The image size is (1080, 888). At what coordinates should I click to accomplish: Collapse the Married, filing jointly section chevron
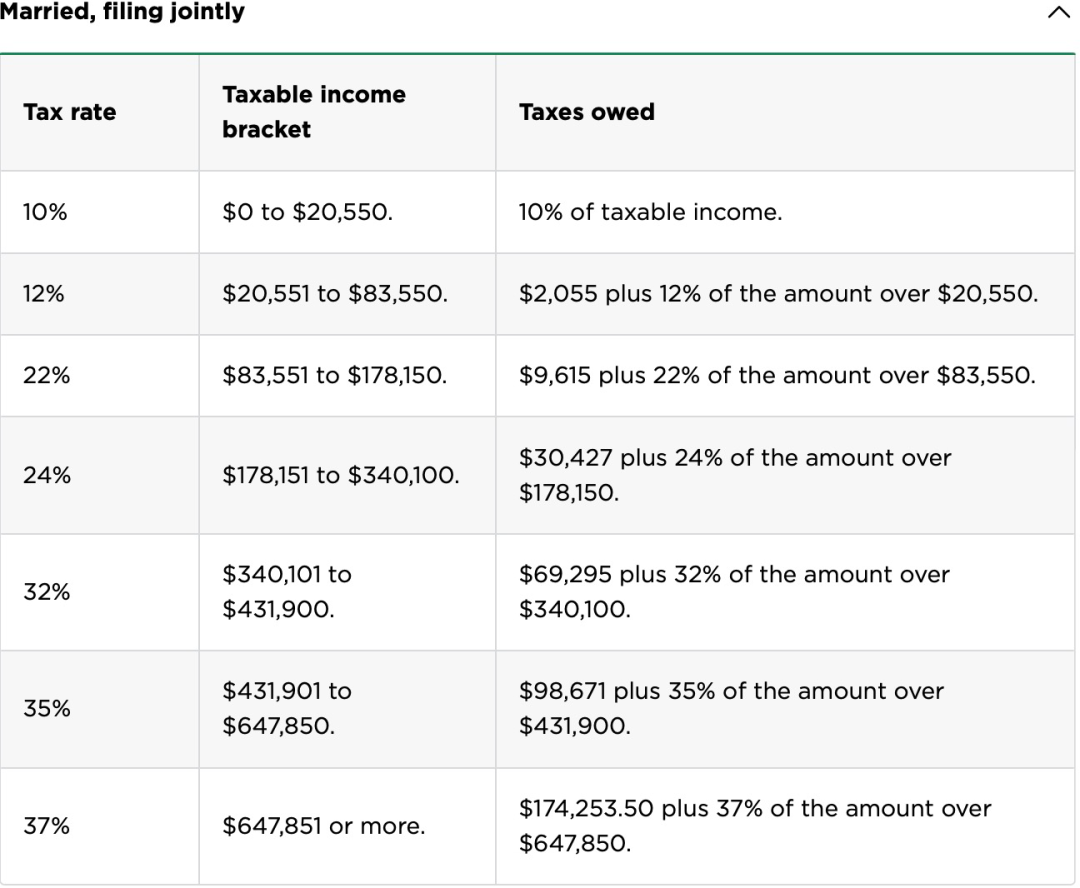coord(1059,13)
